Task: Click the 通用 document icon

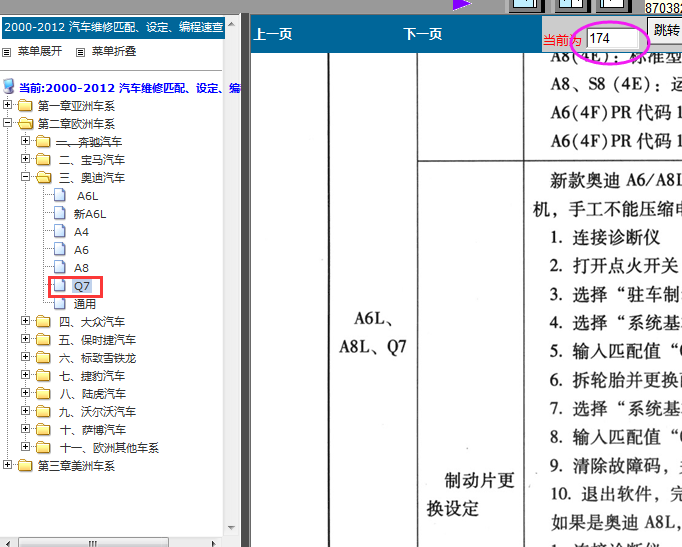Action: (60, 303)
